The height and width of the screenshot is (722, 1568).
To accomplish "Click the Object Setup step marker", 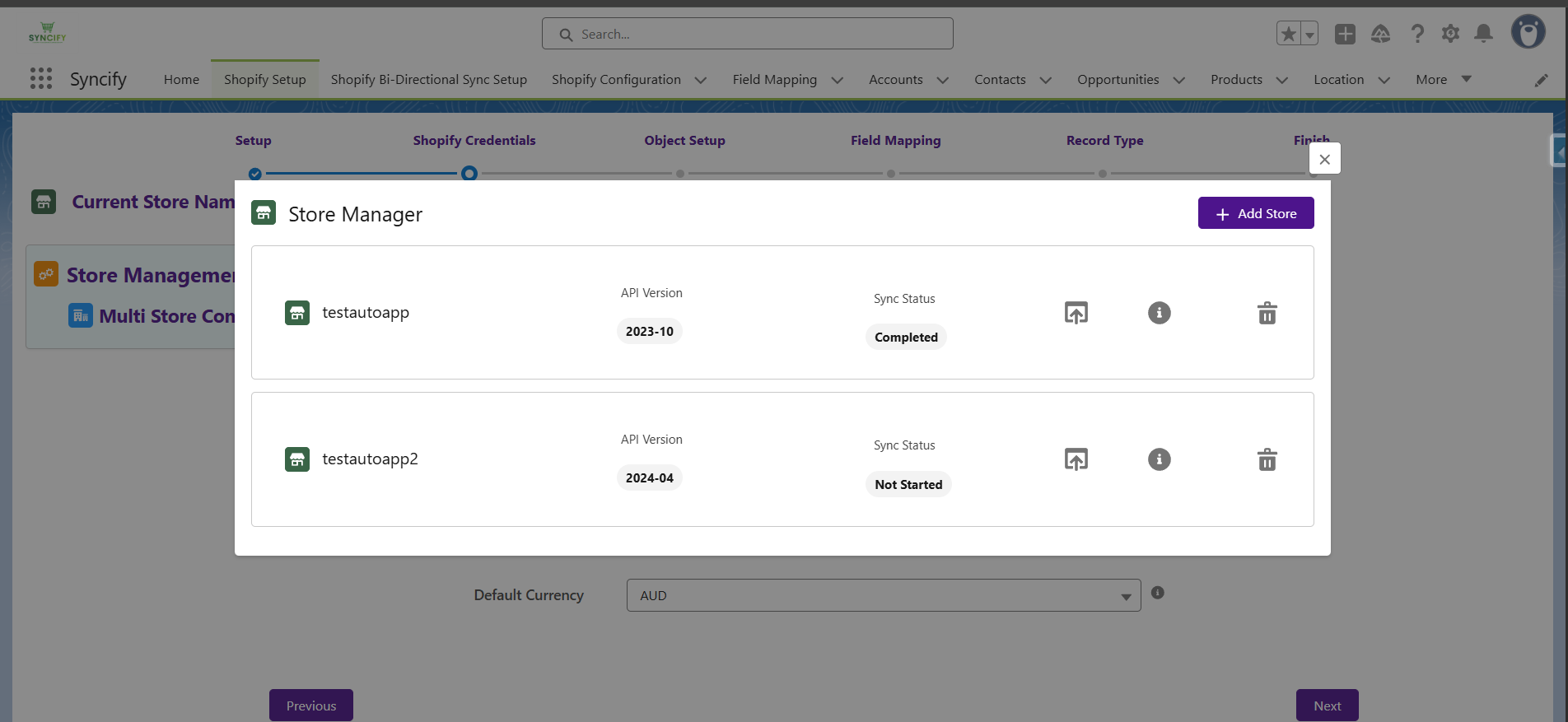I will (x=680, y=174).
